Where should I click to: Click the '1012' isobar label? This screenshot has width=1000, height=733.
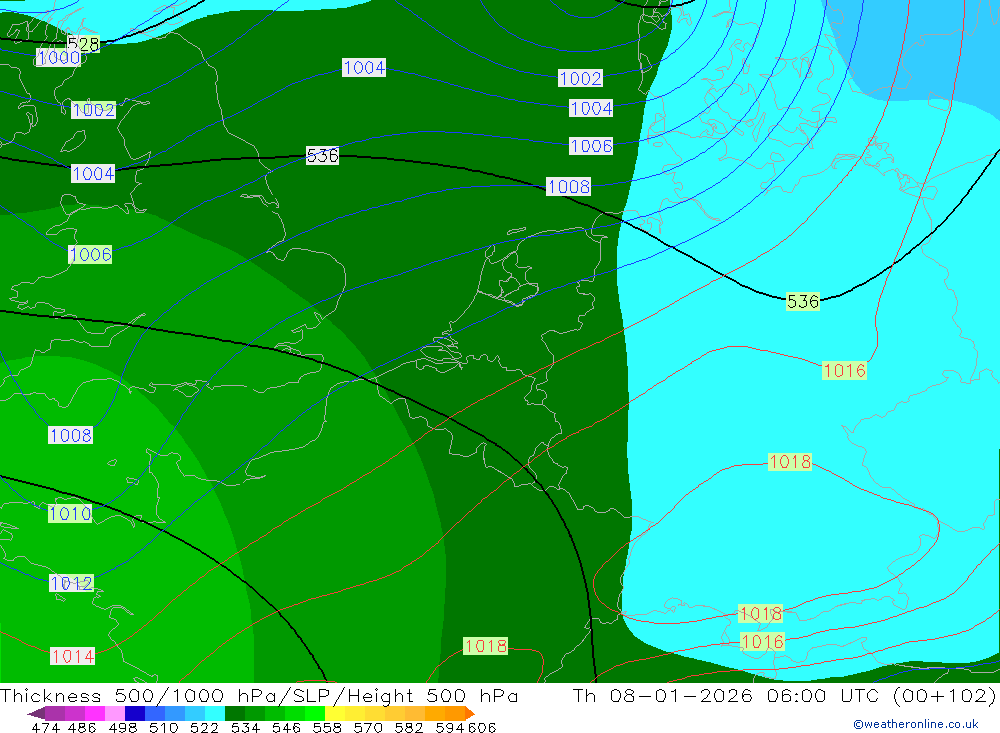click(71, 583)
